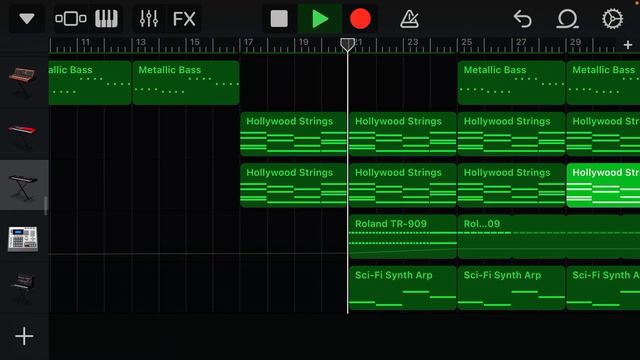Click the playhead marker on the ruler
The height and width of the screenshot is (360, 640).
[347, 44]
